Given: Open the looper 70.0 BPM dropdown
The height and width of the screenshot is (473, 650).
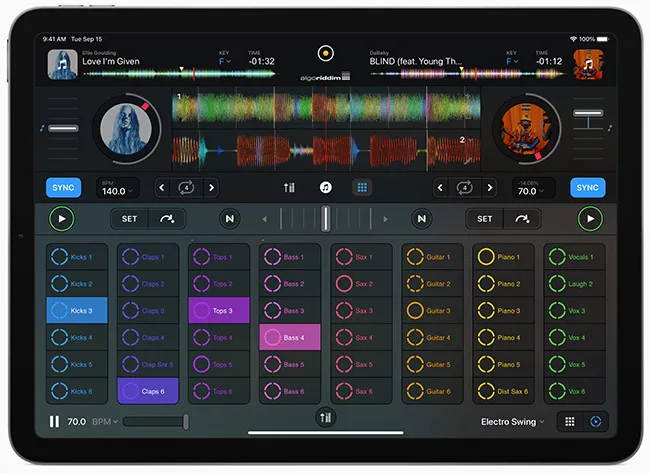Looking at the screenshot, I should click(92, 422).
